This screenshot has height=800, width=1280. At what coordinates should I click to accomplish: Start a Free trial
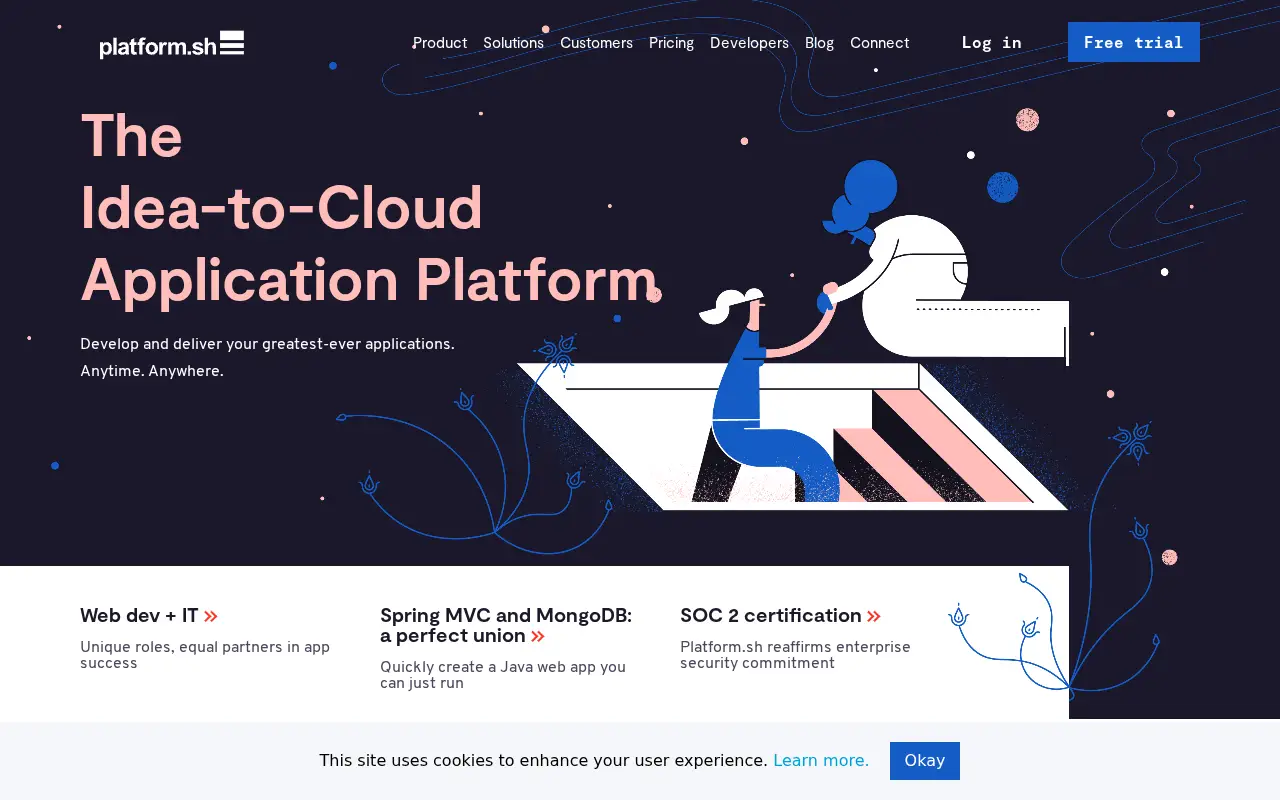point(1133,42)
